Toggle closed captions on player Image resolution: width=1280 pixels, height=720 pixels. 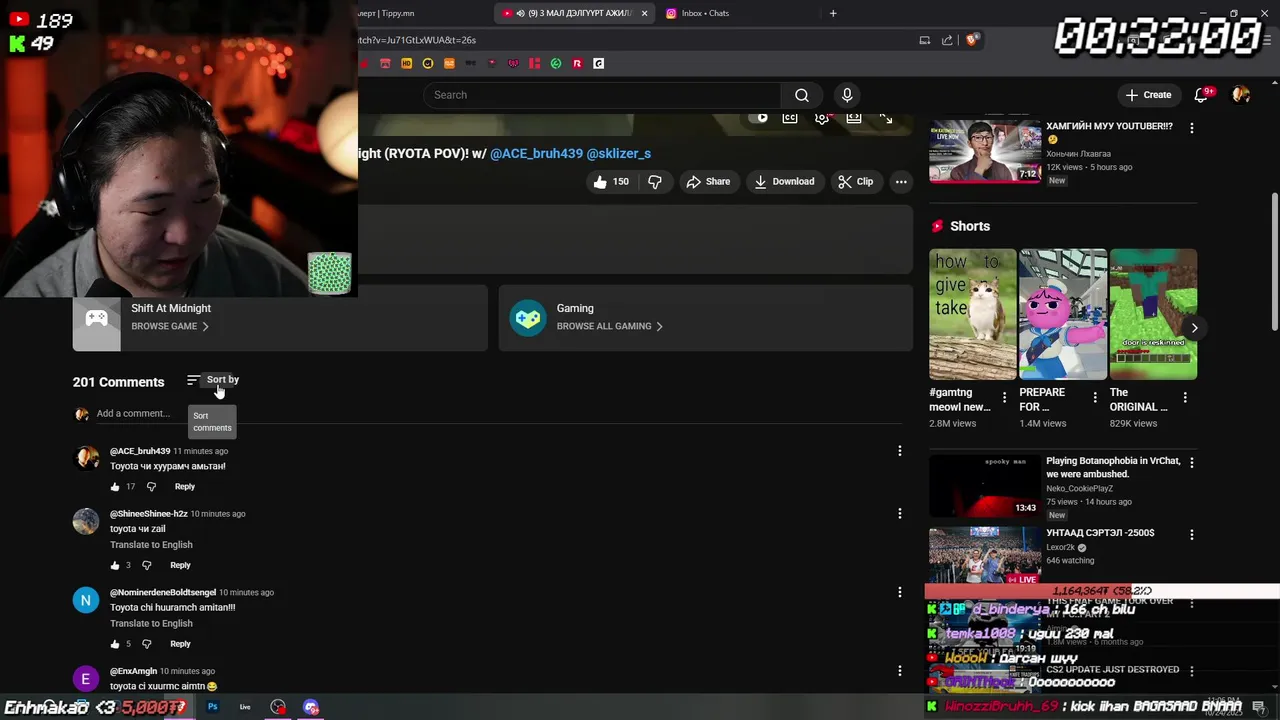(x=790, y=118)
